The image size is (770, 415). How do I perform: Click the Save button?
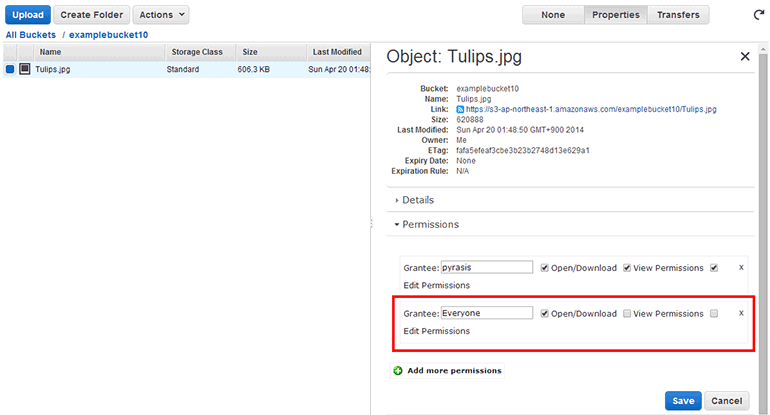point(683,401)
